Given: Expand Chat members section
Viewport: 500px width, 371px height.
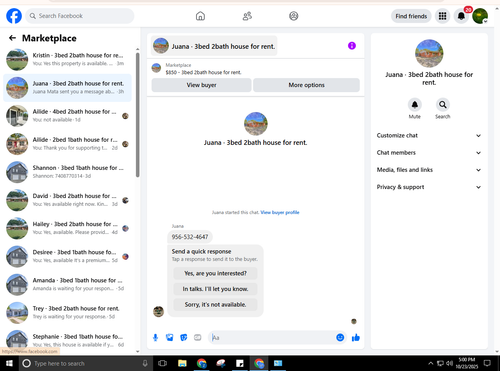Looking at the screenshot, I should click(429, 153).
